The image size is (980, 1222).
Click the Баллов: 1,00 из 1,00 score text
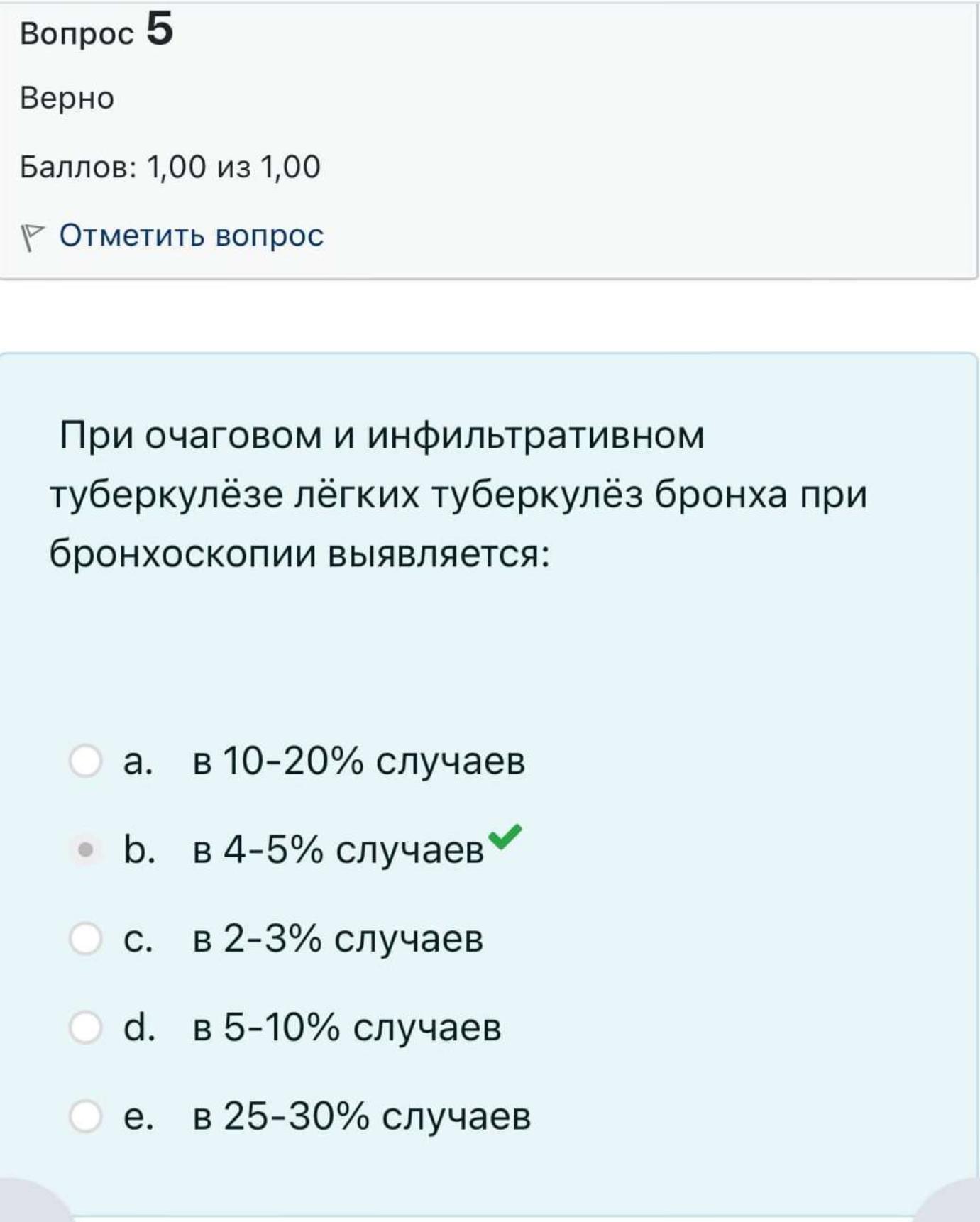pyautogui.click(x=170, y=167)
